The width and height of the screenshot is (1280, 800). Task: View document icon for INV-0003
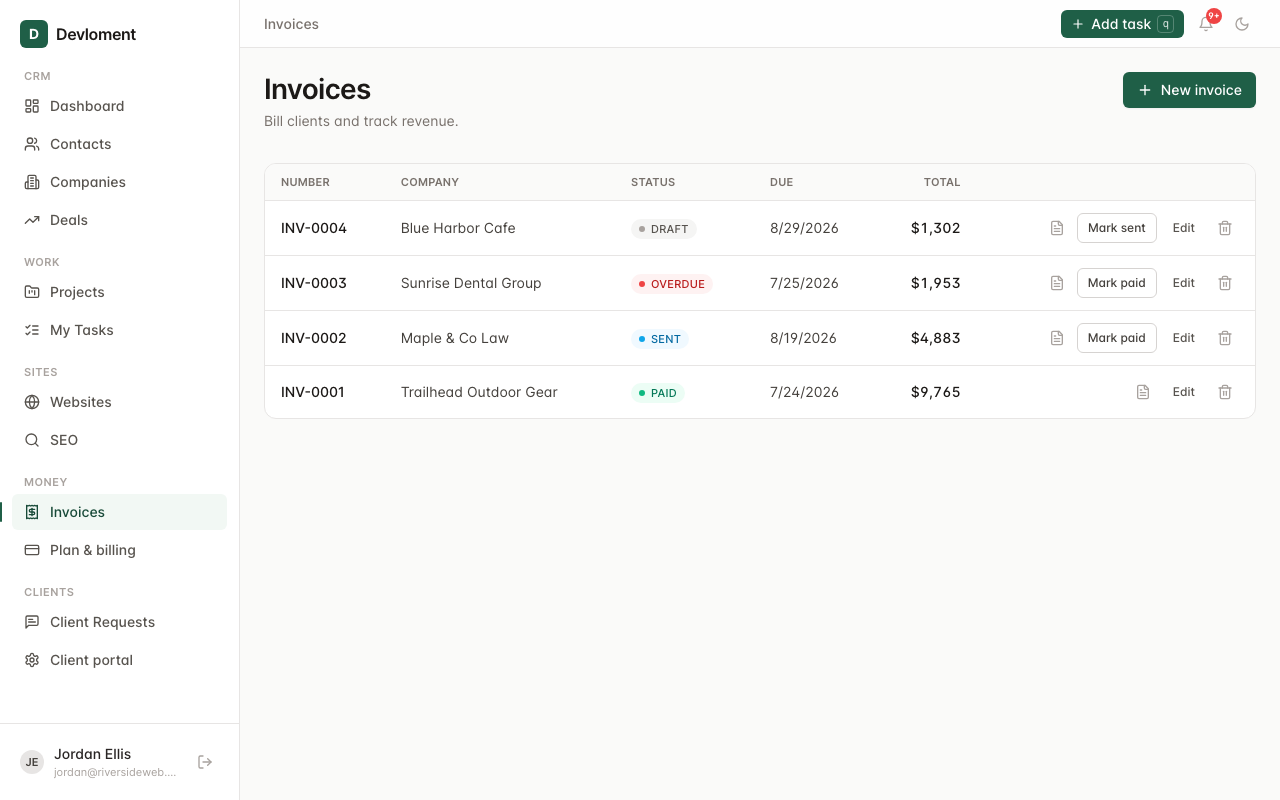click(1057, 283)
